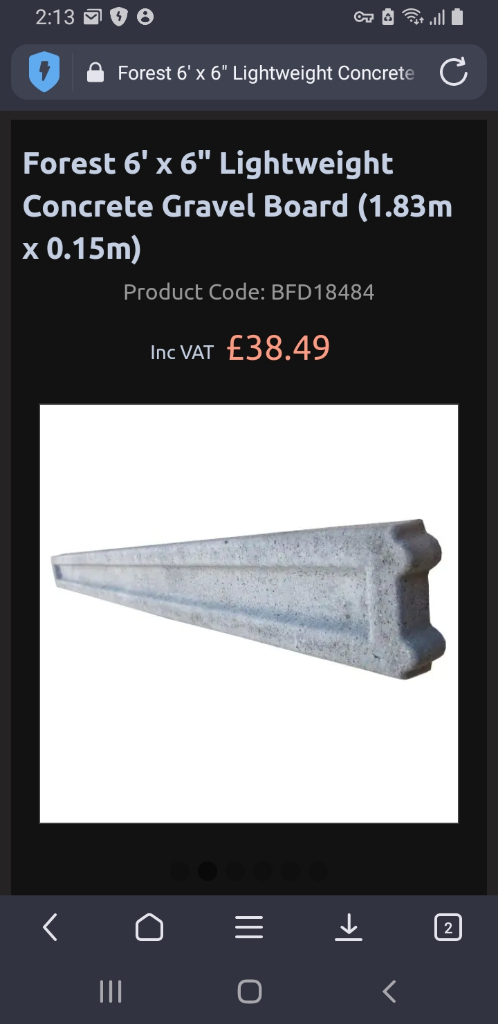Viewport: 498px width, 1024px height.
Task: Tap the Android system home button
Action: [x=249, y=991]
